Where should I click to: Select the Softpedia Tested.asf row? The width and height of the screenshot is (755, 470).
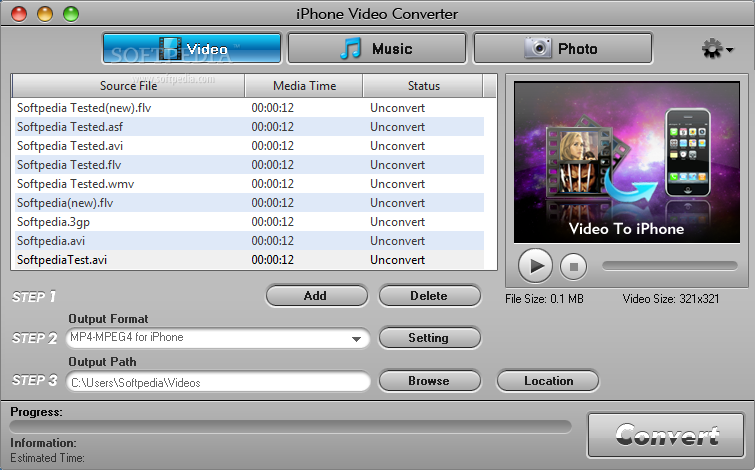tap(248, 127)
